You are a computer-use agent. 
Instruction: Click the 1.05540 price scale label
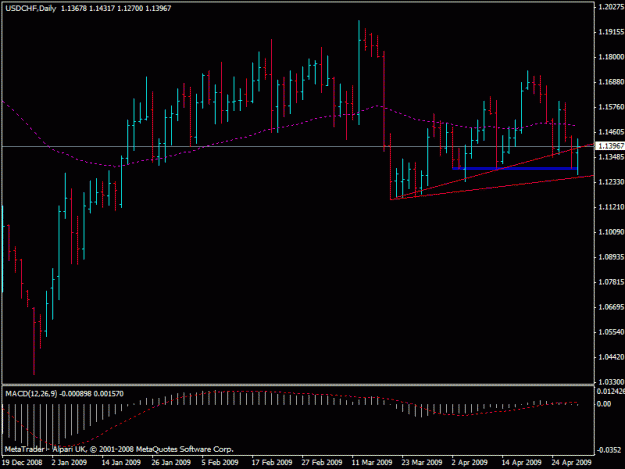(611, 332)
